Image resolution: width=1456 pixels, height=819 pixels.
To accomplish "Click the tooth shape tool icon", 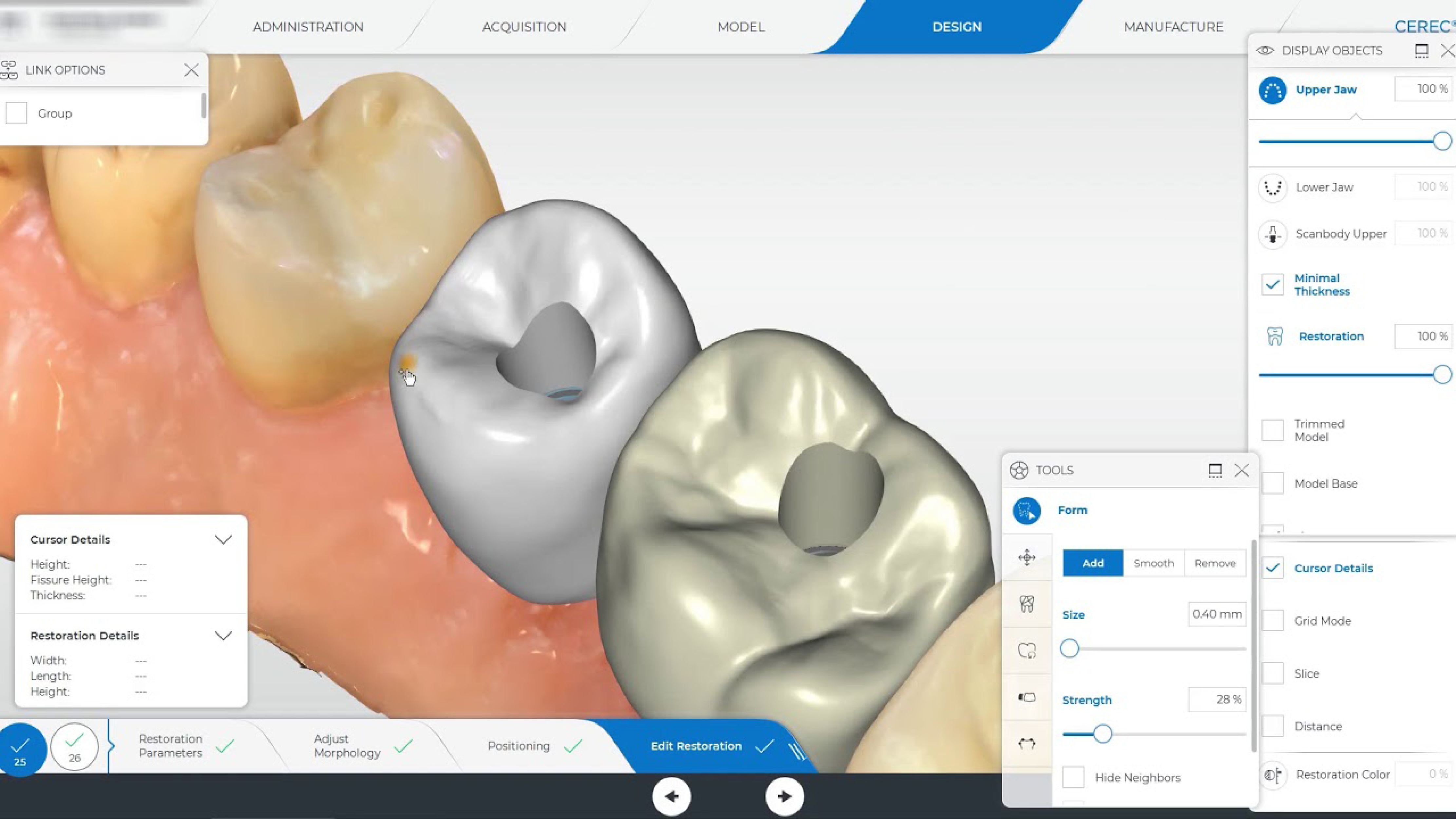I will point(1027,604).
